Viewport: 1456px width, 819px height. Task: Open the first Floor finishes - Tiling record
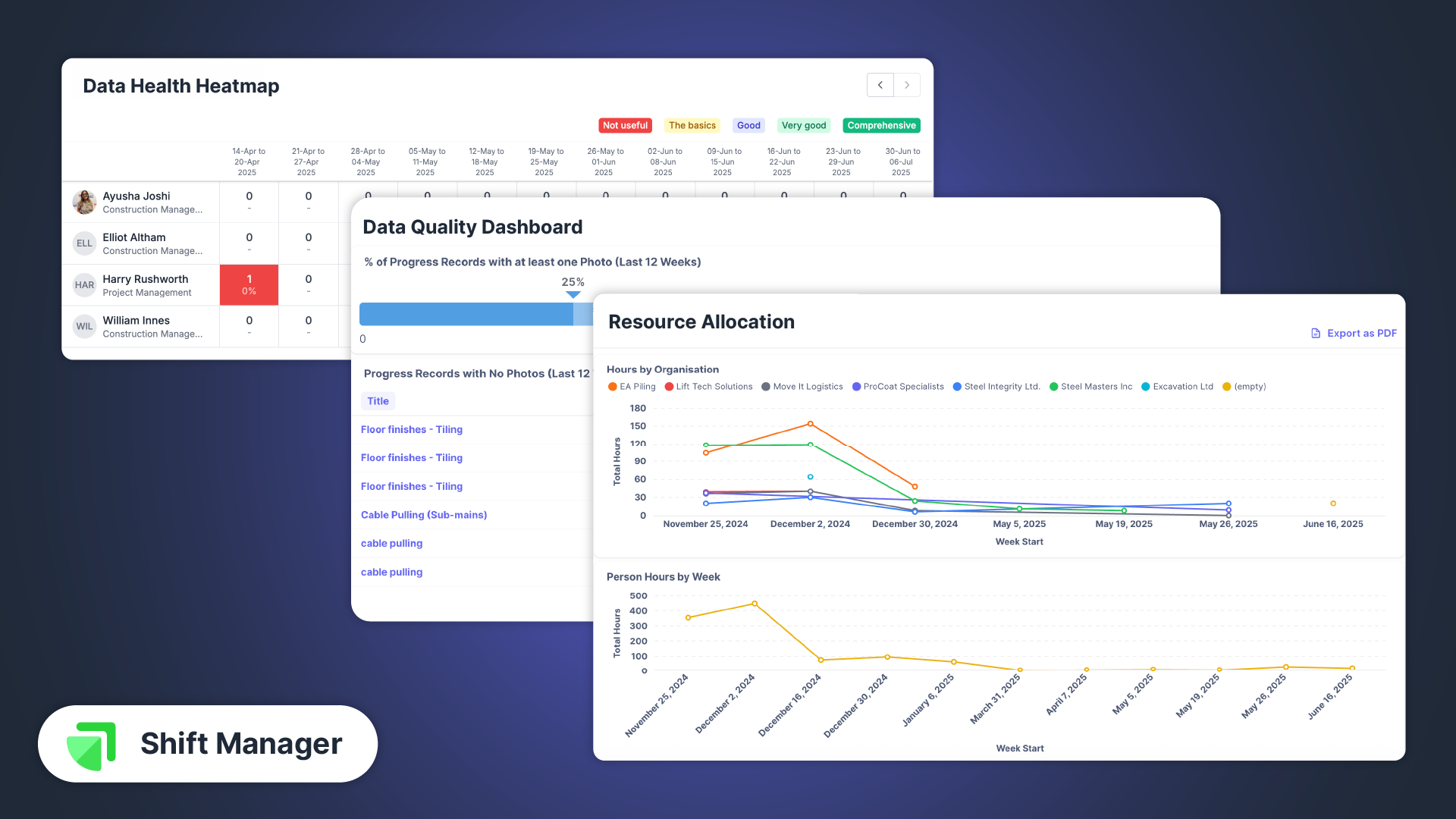[412, 429]
